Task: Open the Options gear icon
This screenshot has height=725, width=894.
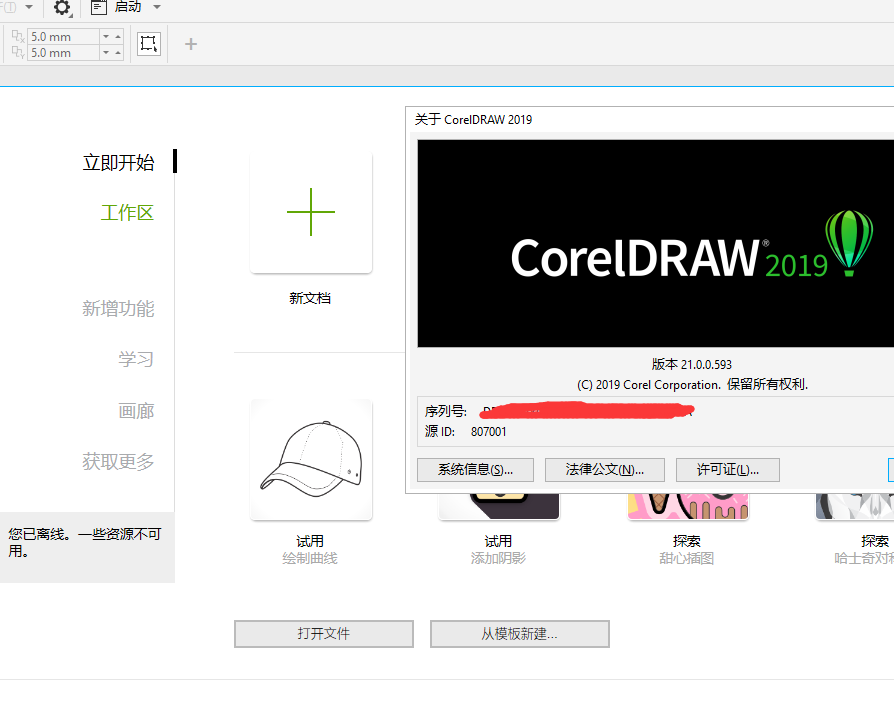Action: [62, 8]
